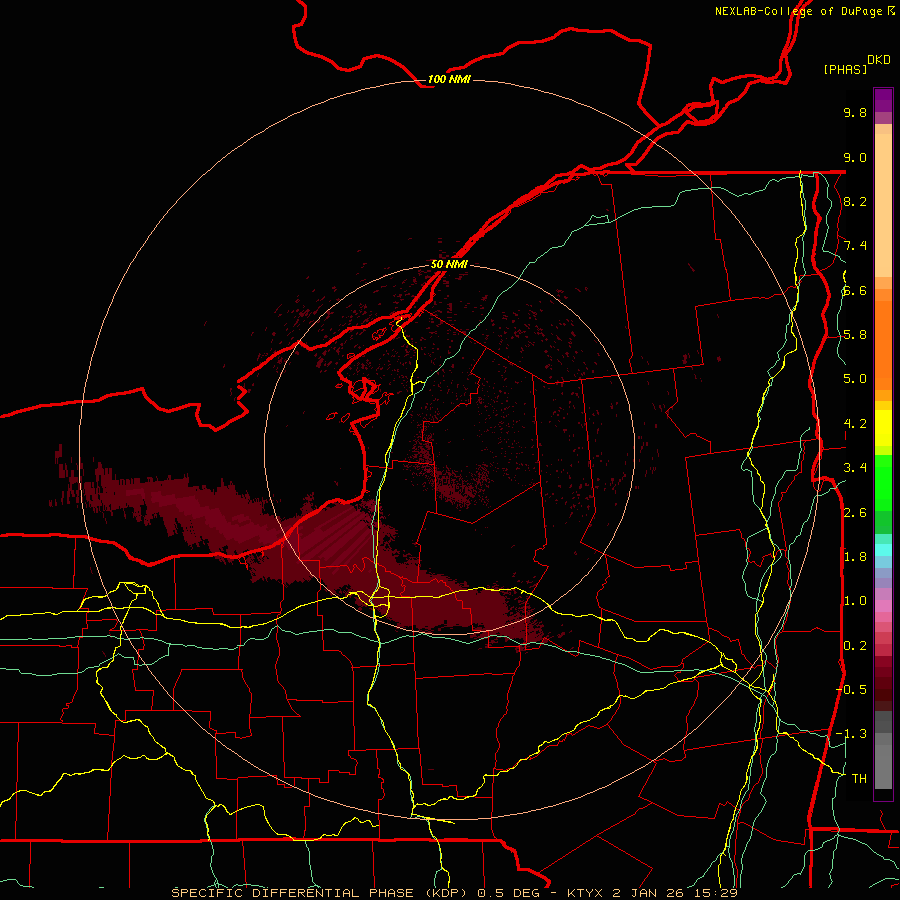The width and height of the screenshot is (900, 900).
Task: Click the TH threshold label on scale
Action: (x=859, y=779)
